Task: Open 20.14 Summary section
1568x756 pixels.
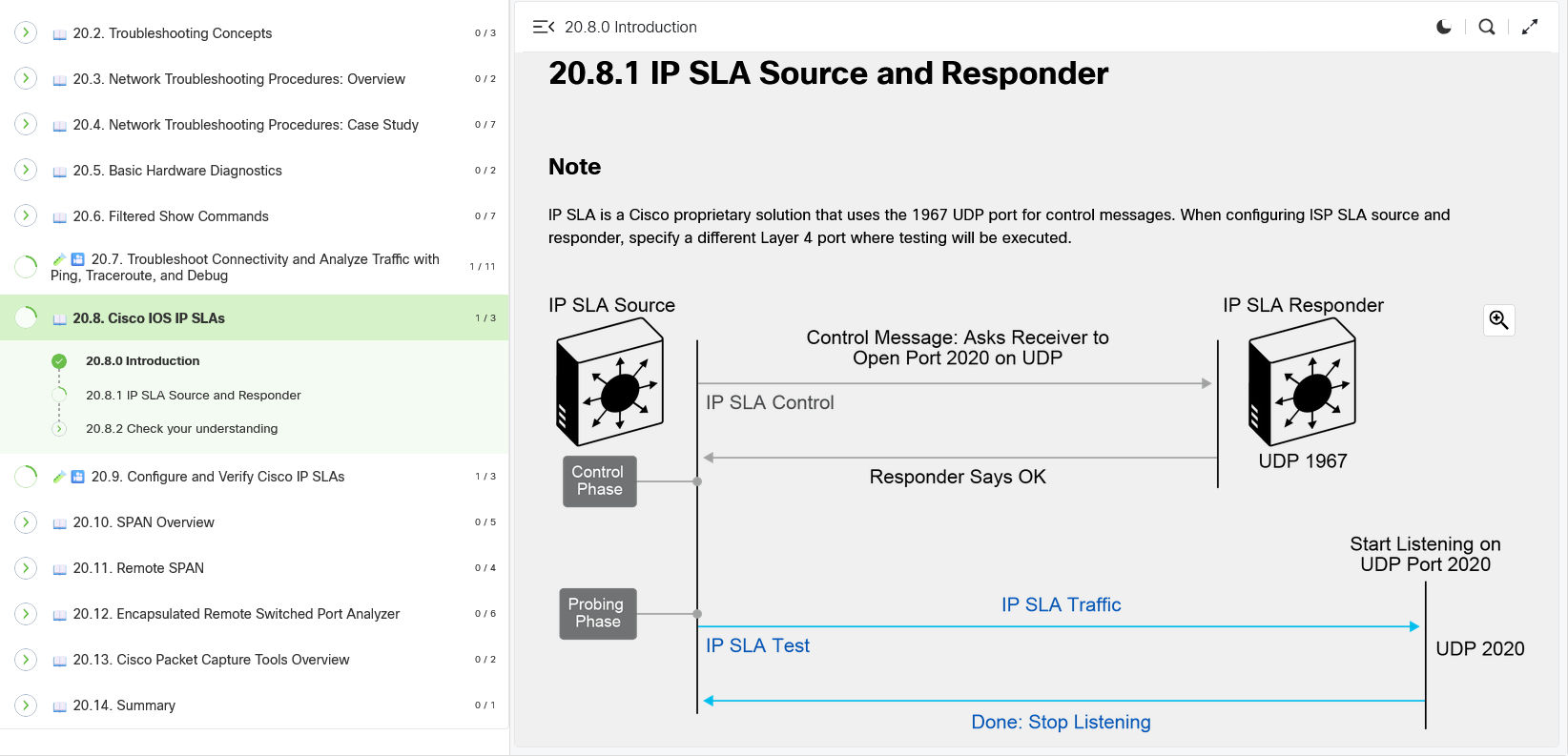Action: pyautogui.click(x=124, y=705)
